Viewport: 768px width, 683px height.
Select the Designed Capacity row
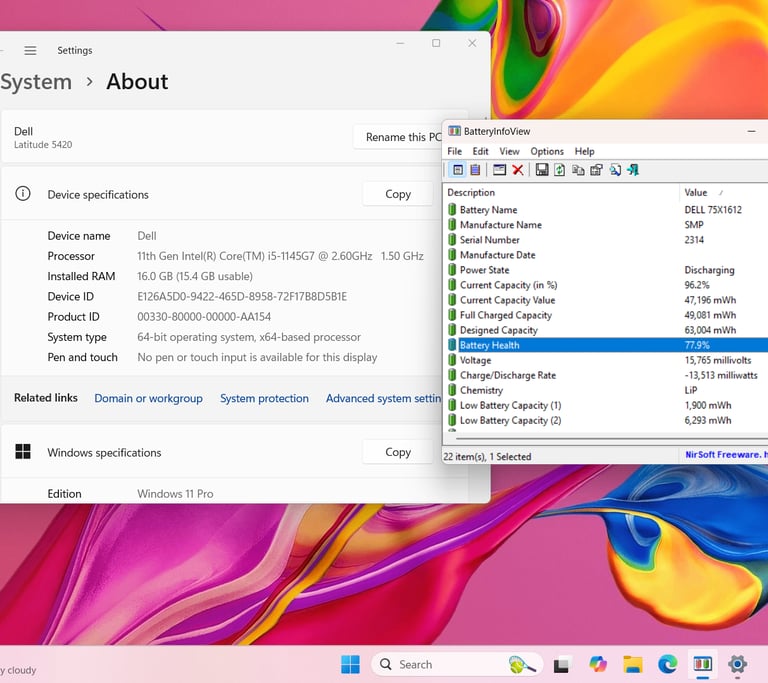click(x=606, y=330)
